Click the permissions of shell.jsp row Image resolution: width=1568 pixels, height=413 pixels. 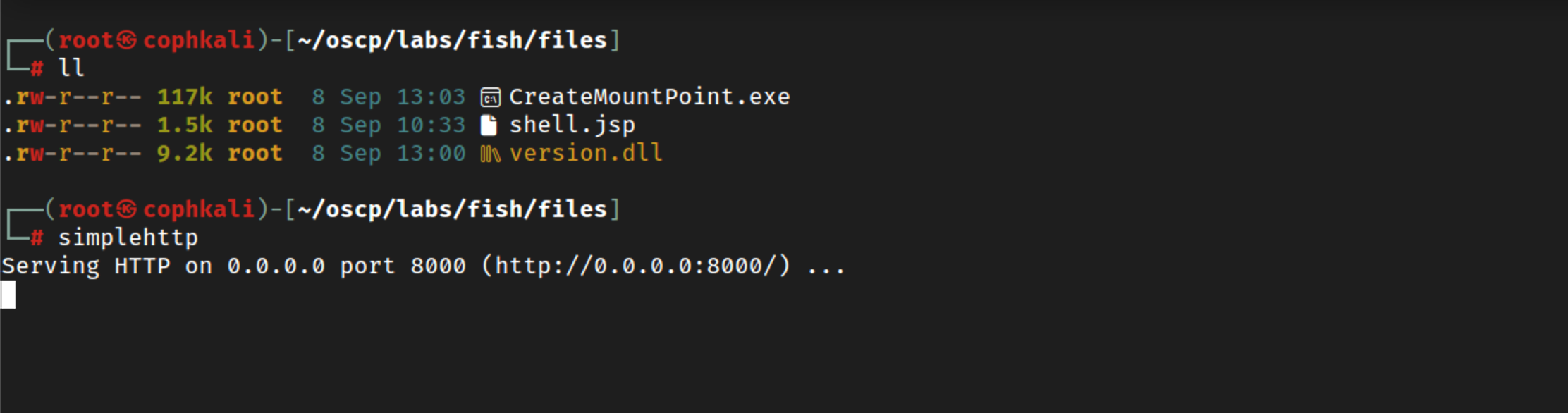pyautogui.click(x=72, y=125)
